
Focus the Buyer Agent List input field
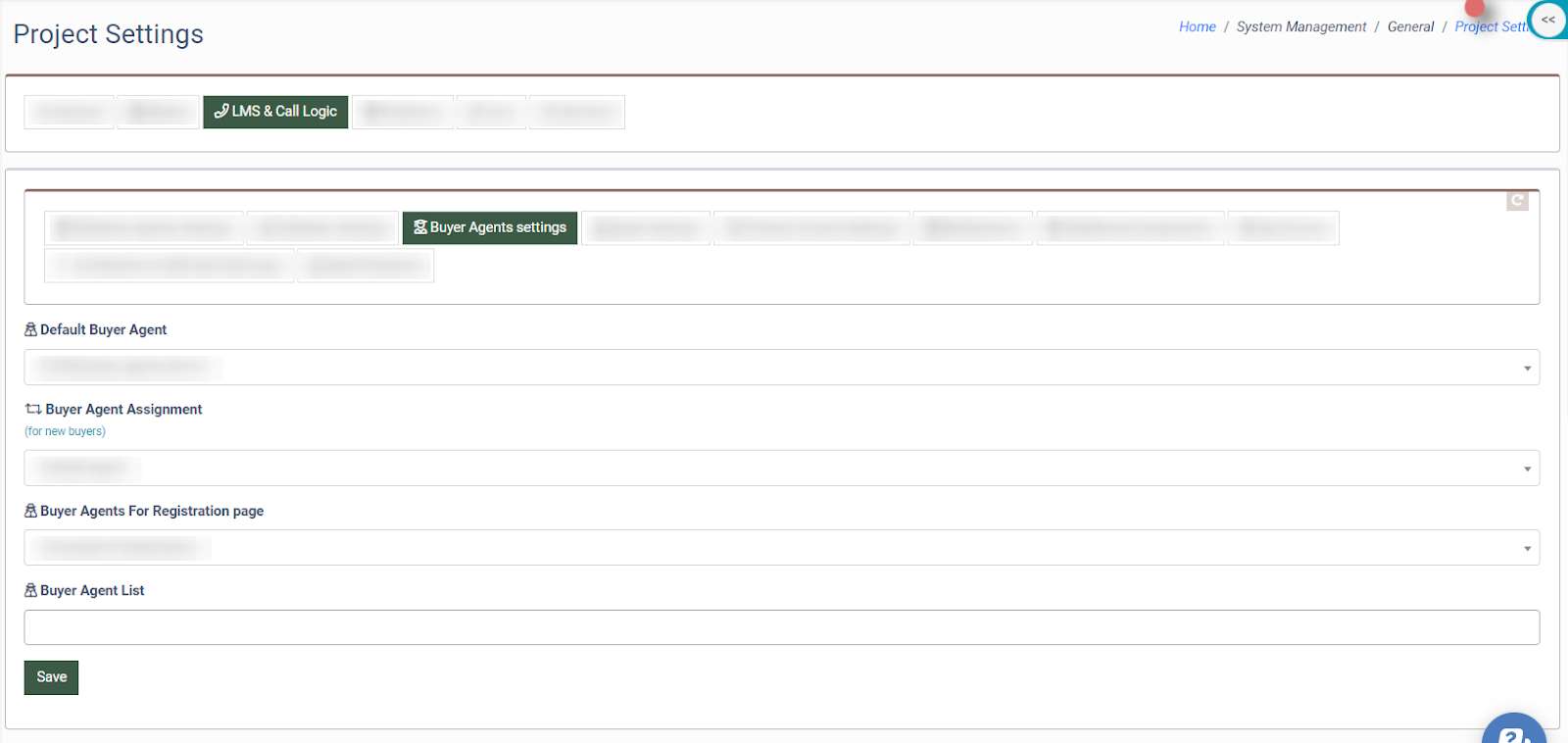point(781,627)
